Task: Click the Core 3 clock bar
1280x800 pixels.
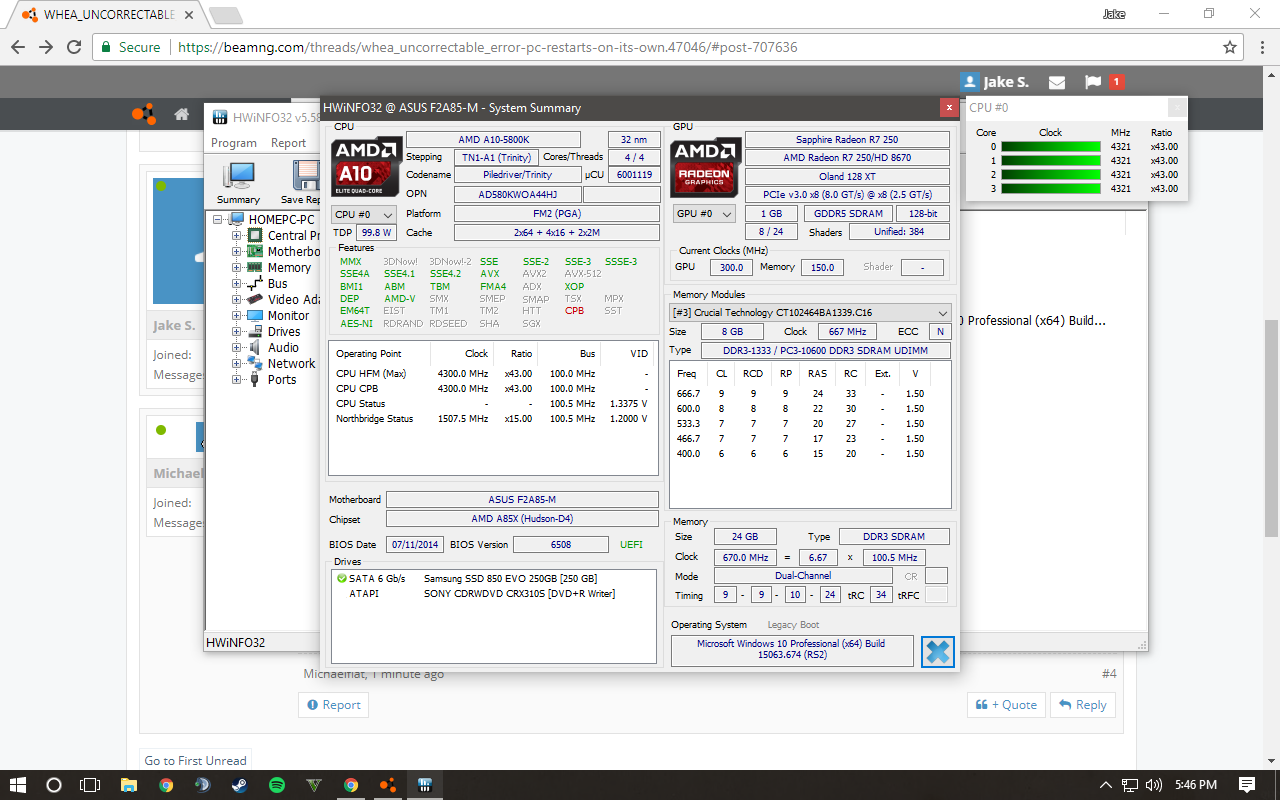Action: click(x=1051, y=189)
